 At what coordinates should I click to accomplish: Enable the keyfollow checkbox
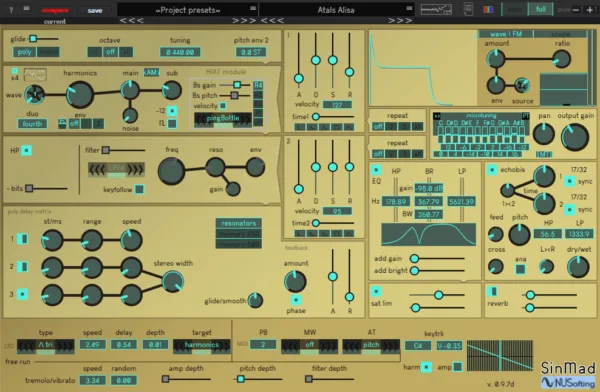pos(140,189)
